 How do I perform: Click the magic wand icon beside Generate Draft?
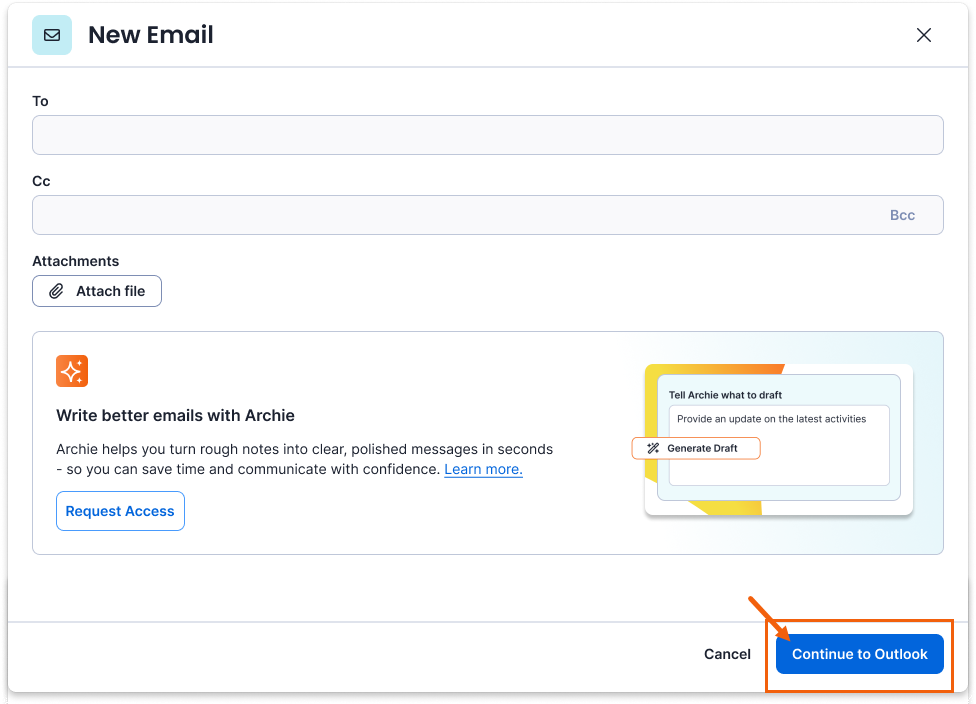point(653,448)
